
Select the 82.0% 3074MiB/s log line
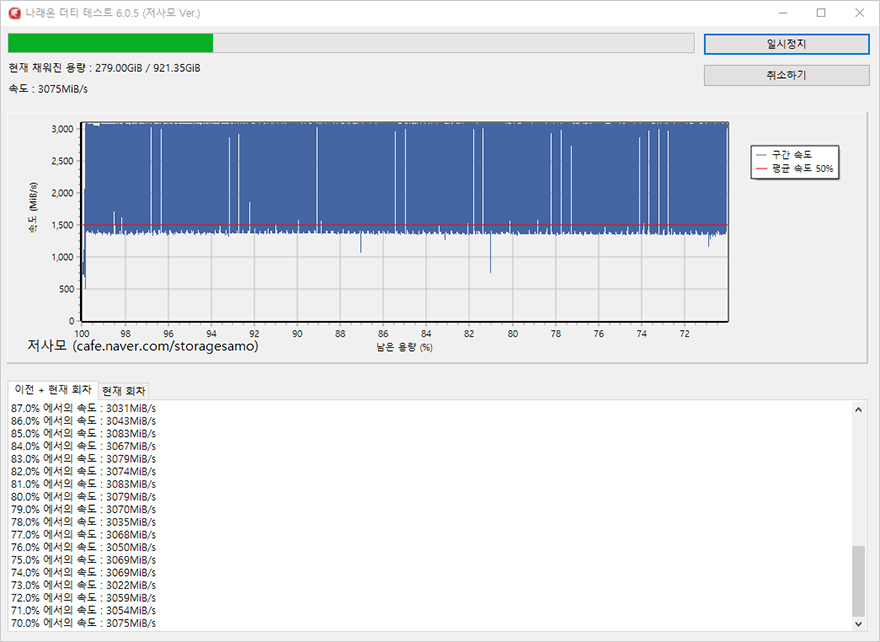83,471
